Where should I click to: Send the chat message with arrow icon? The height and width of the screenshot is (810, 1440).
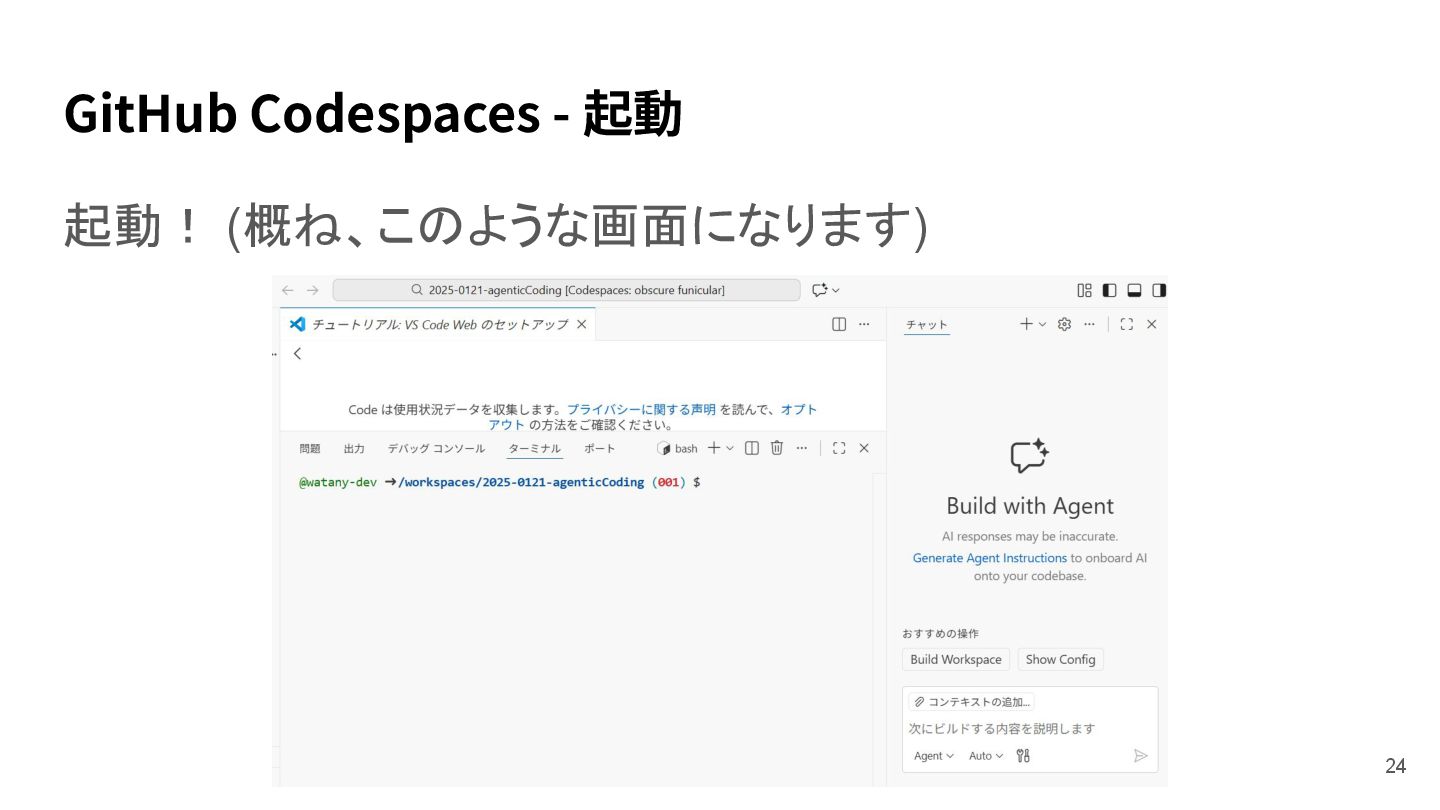pyautogui.click(x=1140, y=756)
